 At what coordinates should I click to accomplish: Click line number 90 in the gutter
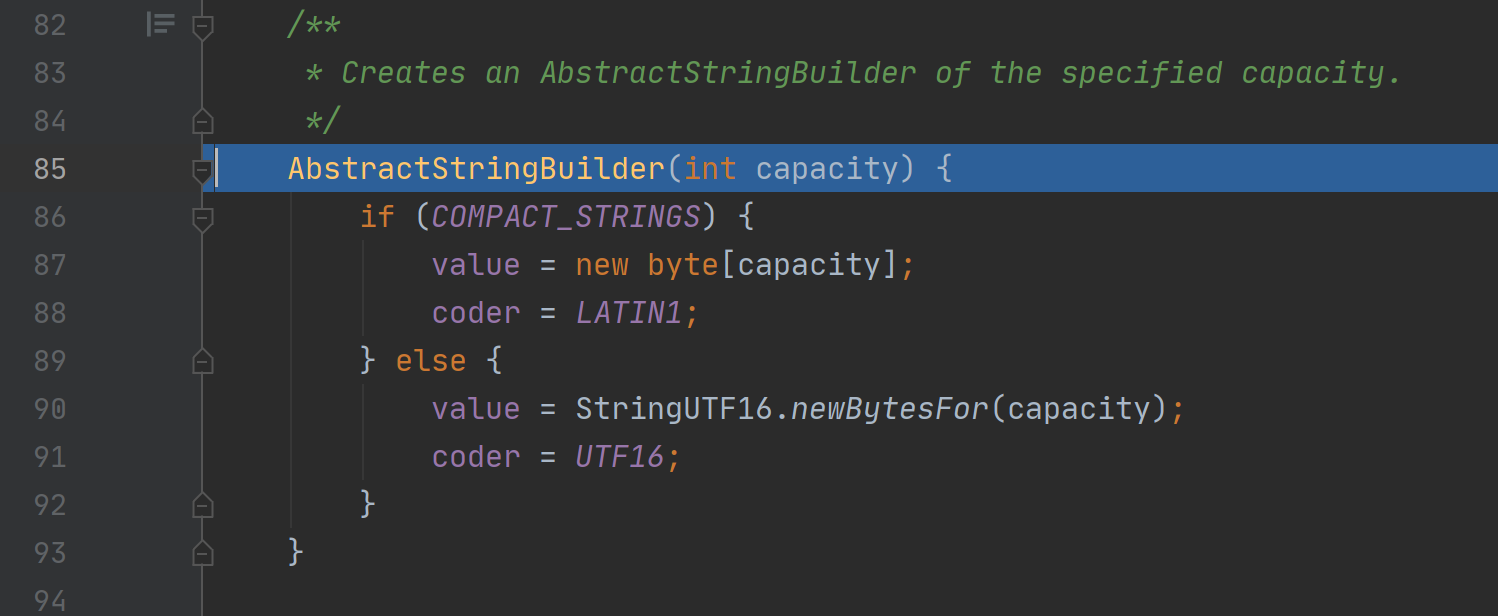pos(50,409)
